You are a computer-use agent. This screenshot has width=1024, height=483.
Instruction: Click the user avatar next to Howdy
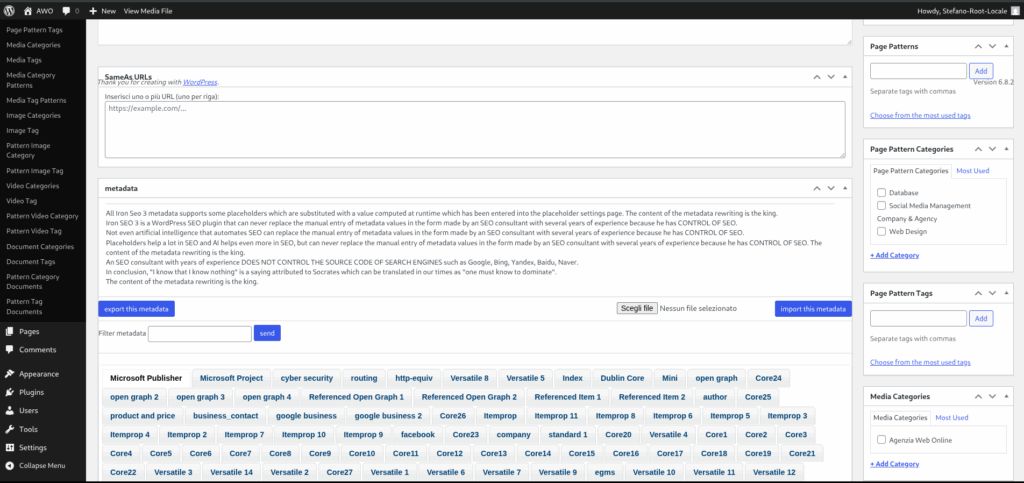[1015, 11]
